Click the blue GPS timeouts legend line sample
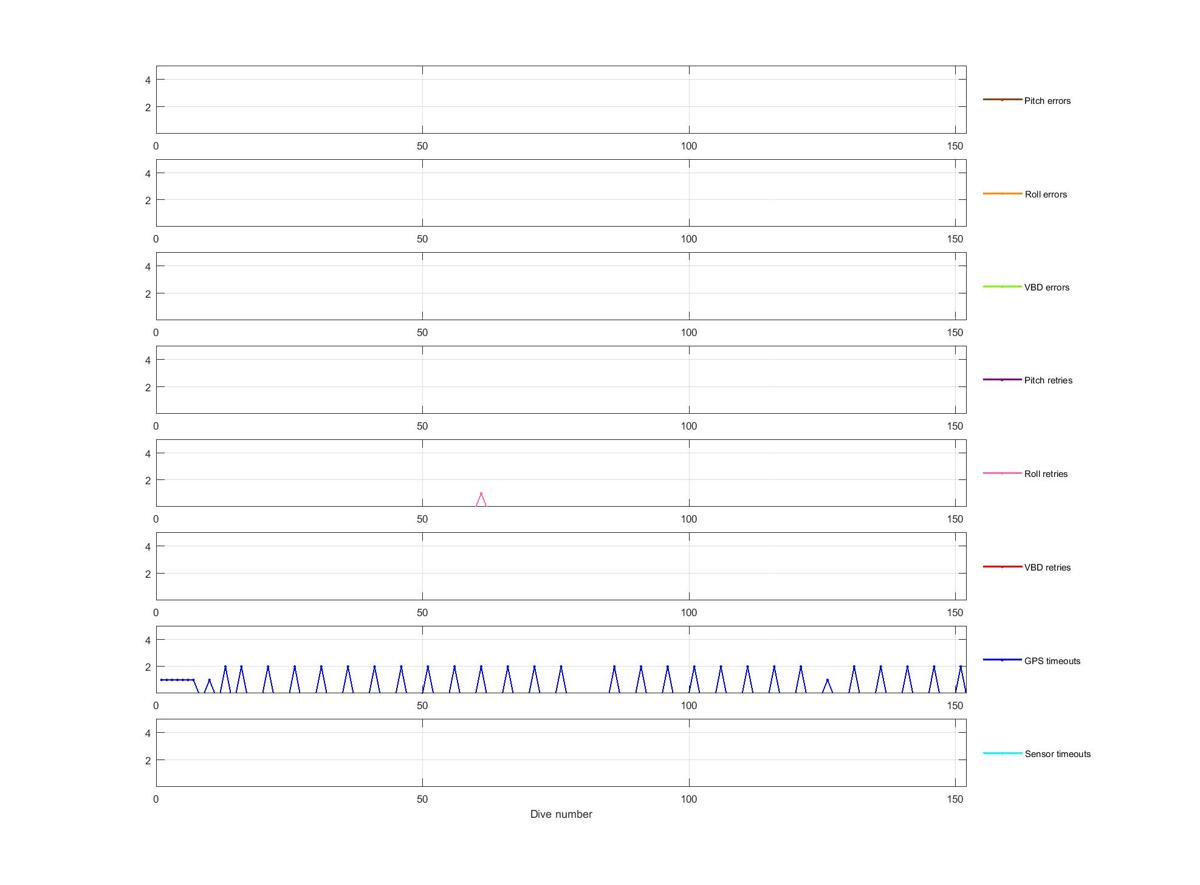 coord(1002,660)
